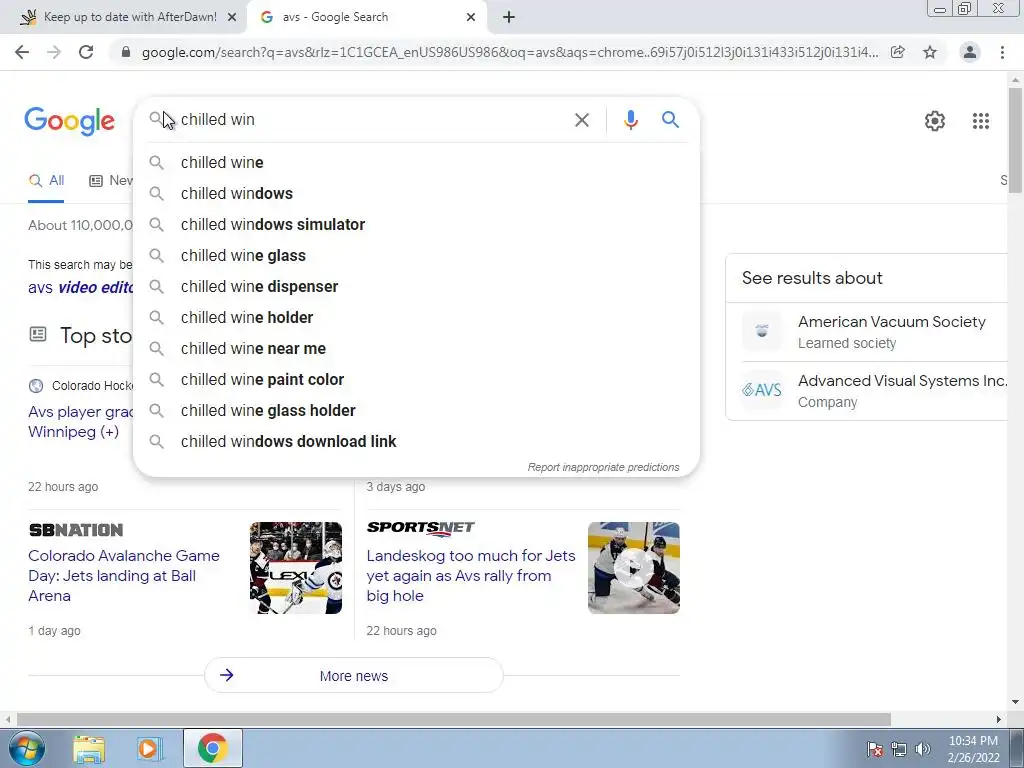
Task: Open the Windows Start button
Action: point(27,748)
